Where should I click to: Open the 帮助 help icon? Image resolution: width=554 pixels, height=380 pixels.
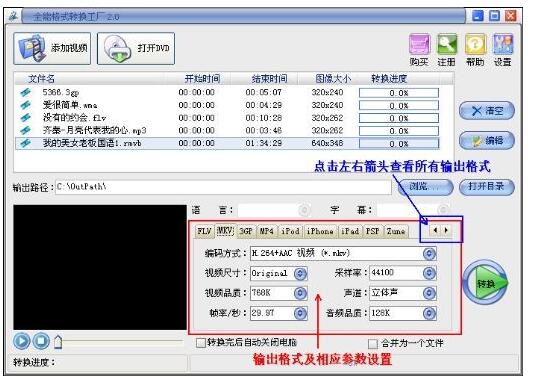pos(475,50)
